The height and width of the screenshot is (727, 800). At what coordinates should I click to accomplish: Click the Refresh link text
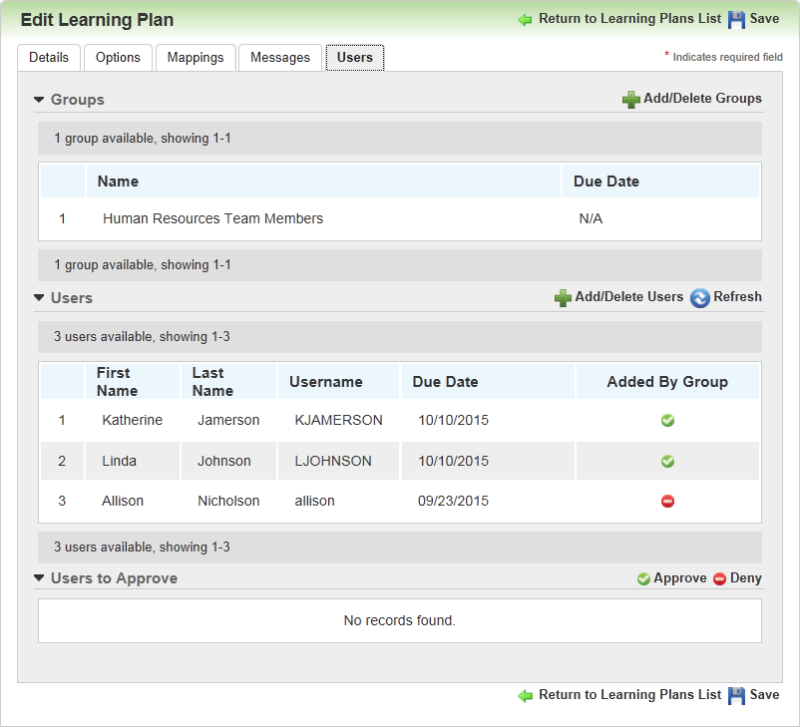pos(737,296)
